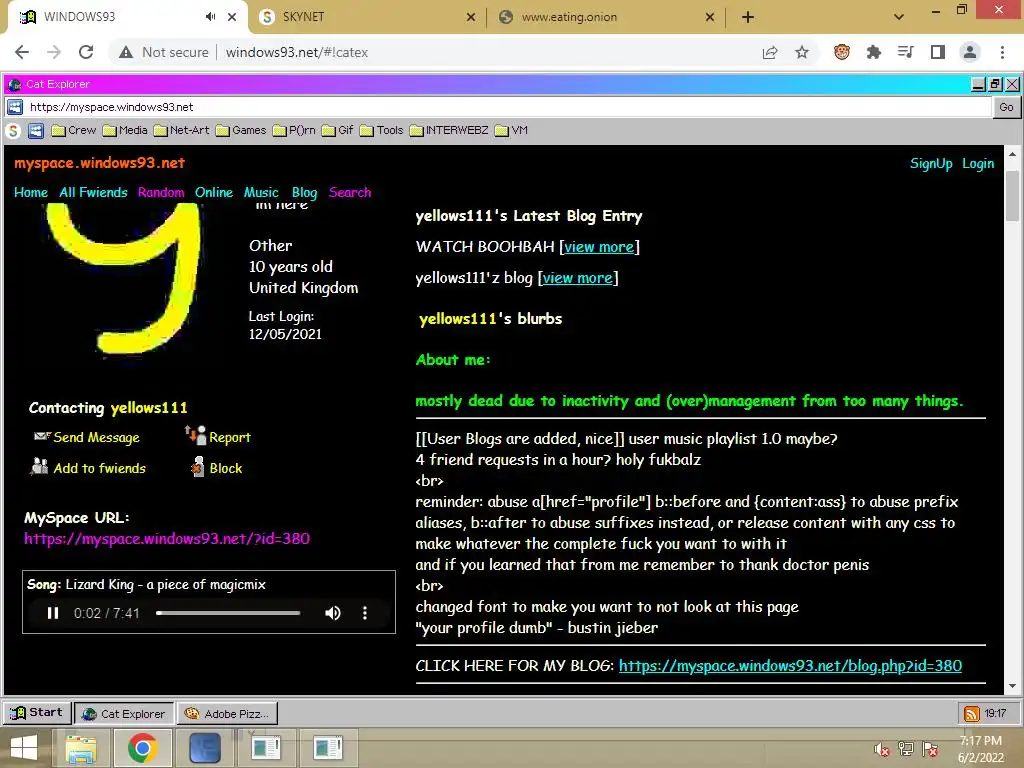Open File Explorer from Windows taskbar
The height and width of the screenshot is (768, 1024).
pos(81,748)
